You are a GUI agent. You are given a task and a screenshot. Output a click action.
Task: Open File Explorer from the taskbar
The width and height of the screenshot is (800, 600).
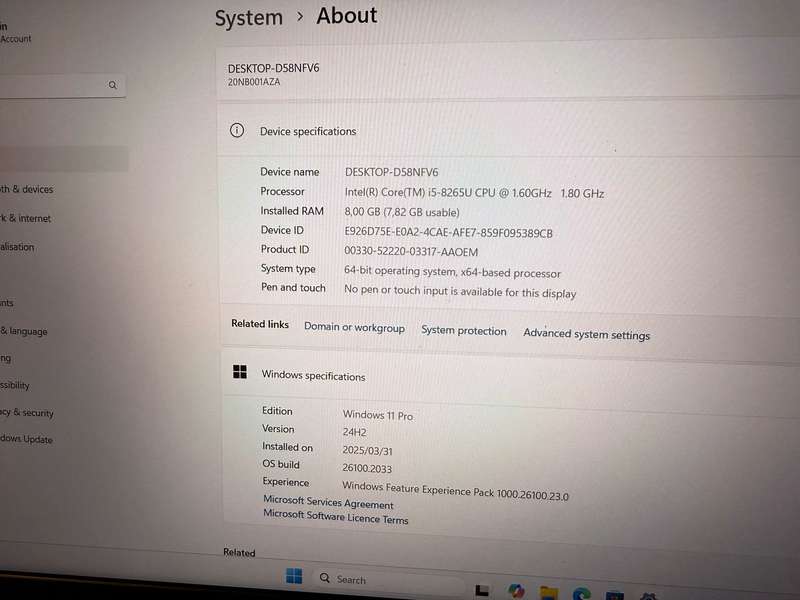pos(549,593)
